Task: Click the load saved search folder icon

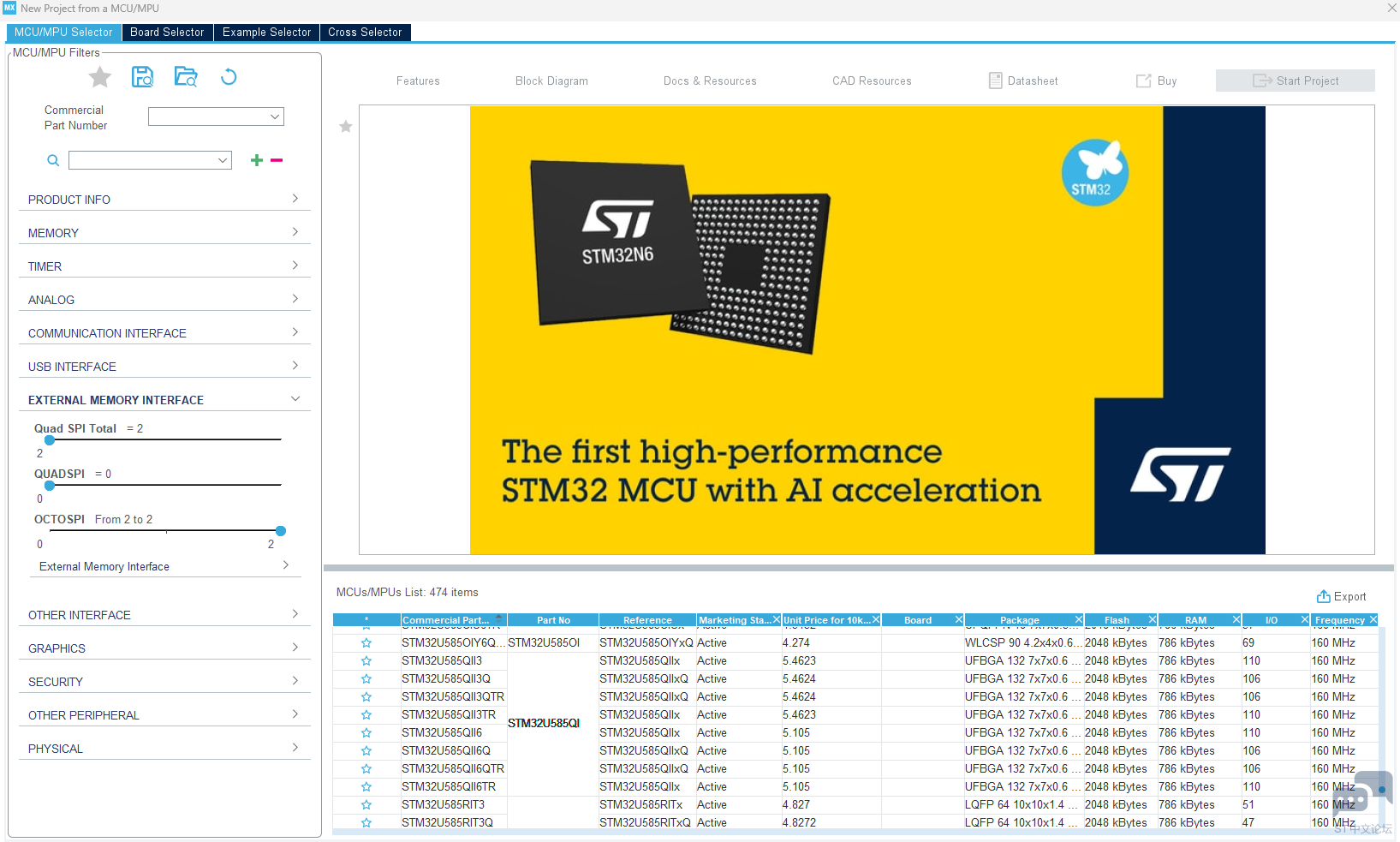Action: pos(186,77)
